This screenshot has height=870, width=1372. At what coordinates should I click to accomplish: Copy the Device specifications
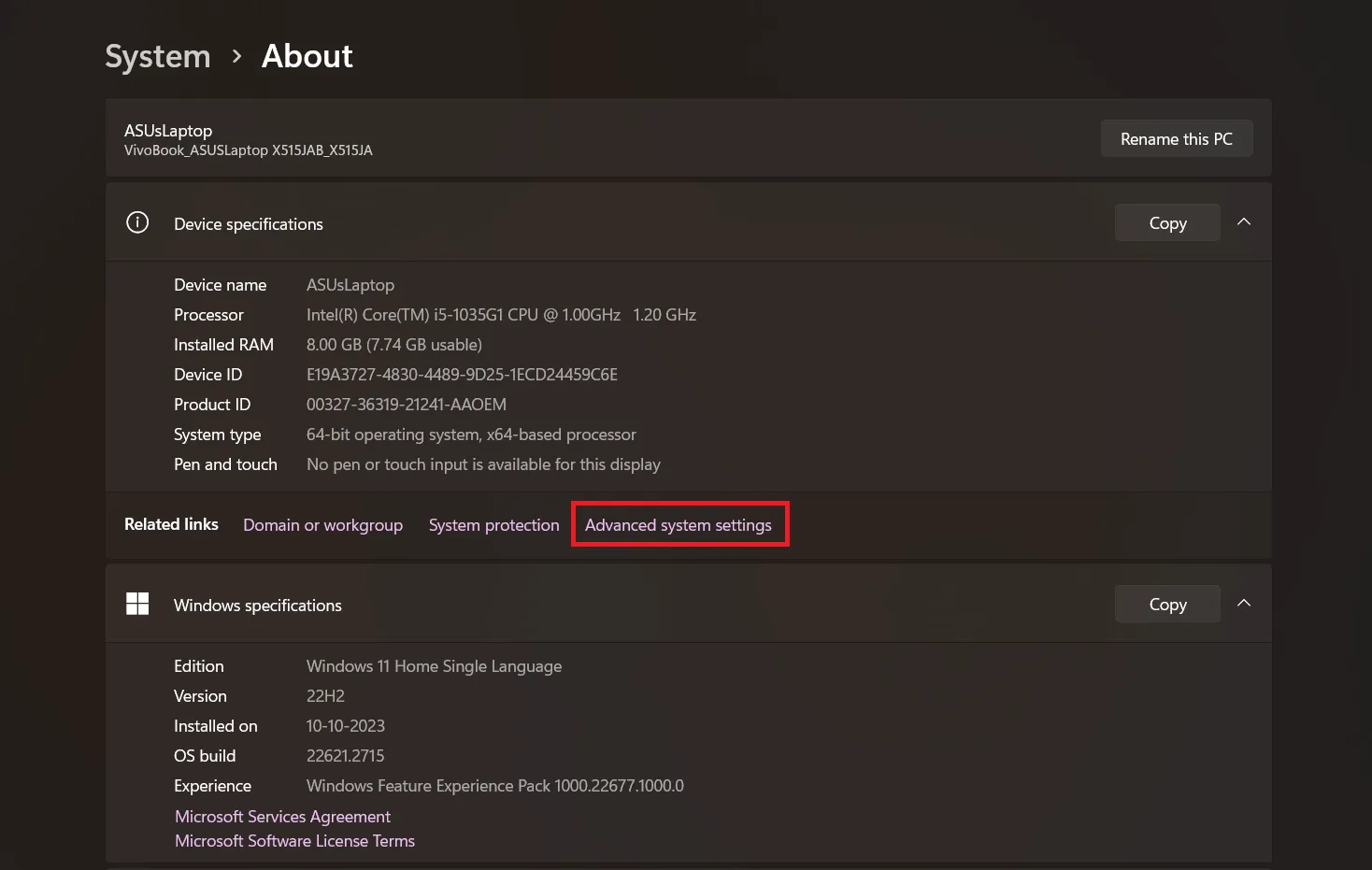click(x=1167, y=222)
